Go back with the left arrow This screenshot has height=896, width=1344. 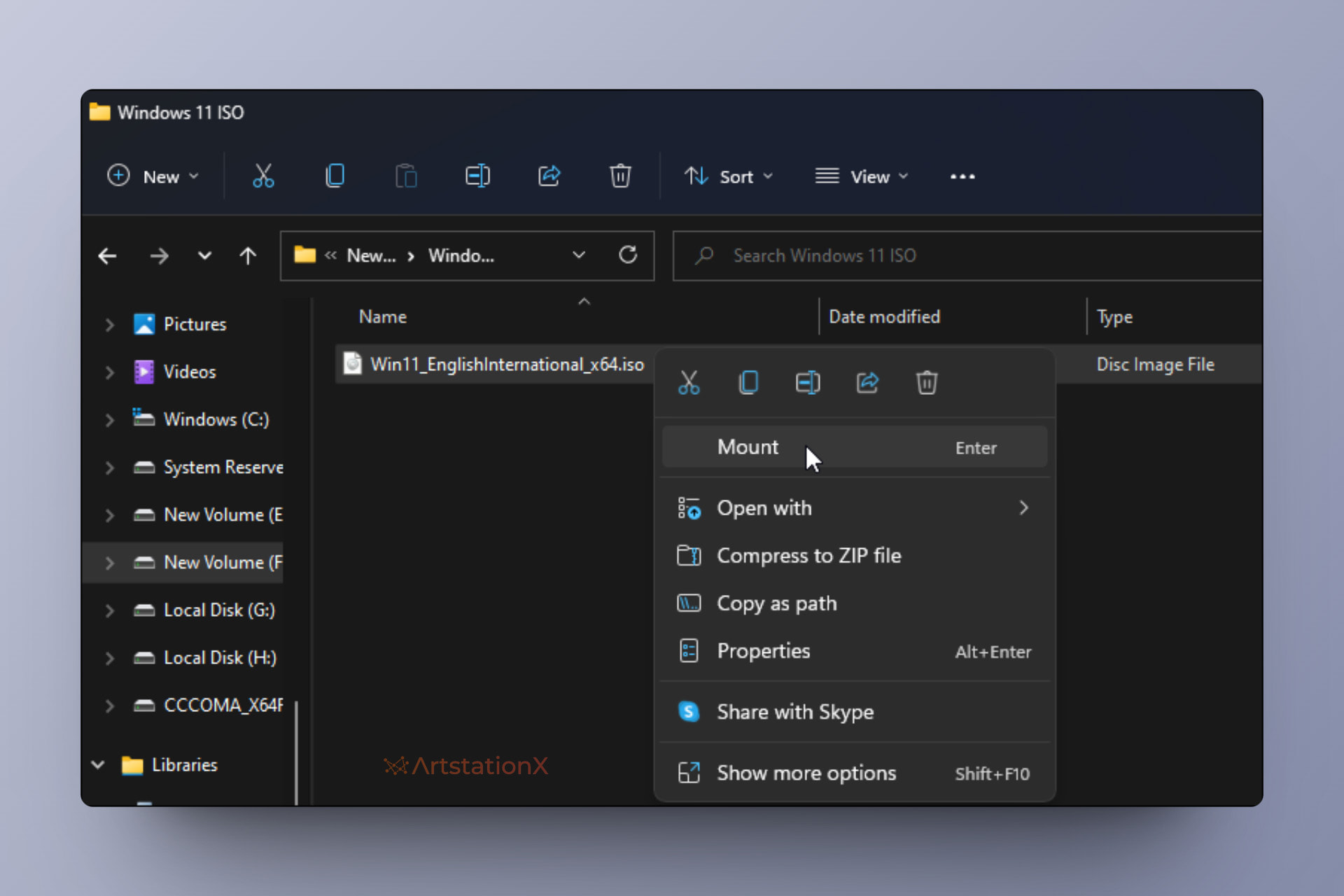[107, 256]
